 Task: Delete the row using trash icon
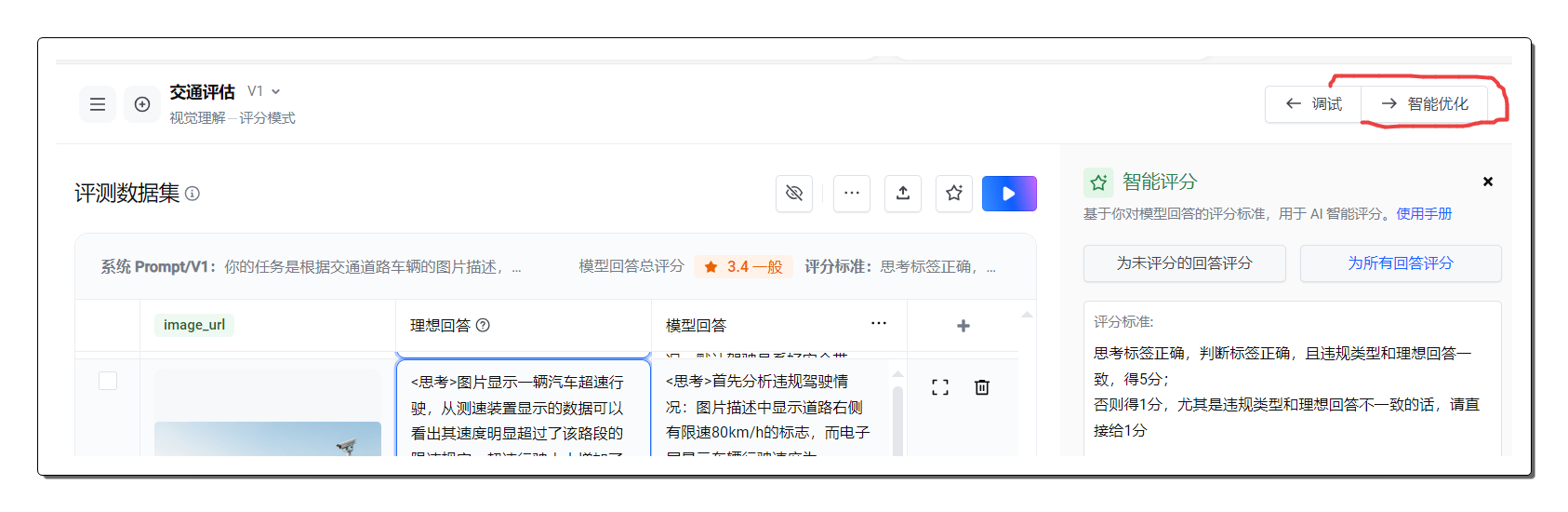982,387
